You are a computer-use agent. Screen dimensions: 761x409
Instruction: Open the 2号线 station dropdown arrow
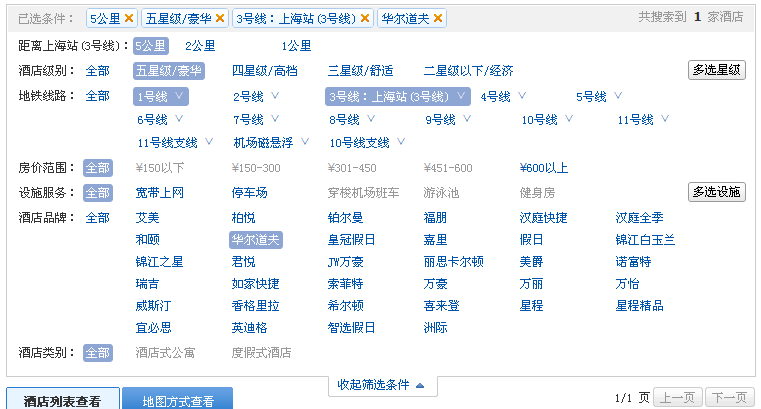point(275,96)
